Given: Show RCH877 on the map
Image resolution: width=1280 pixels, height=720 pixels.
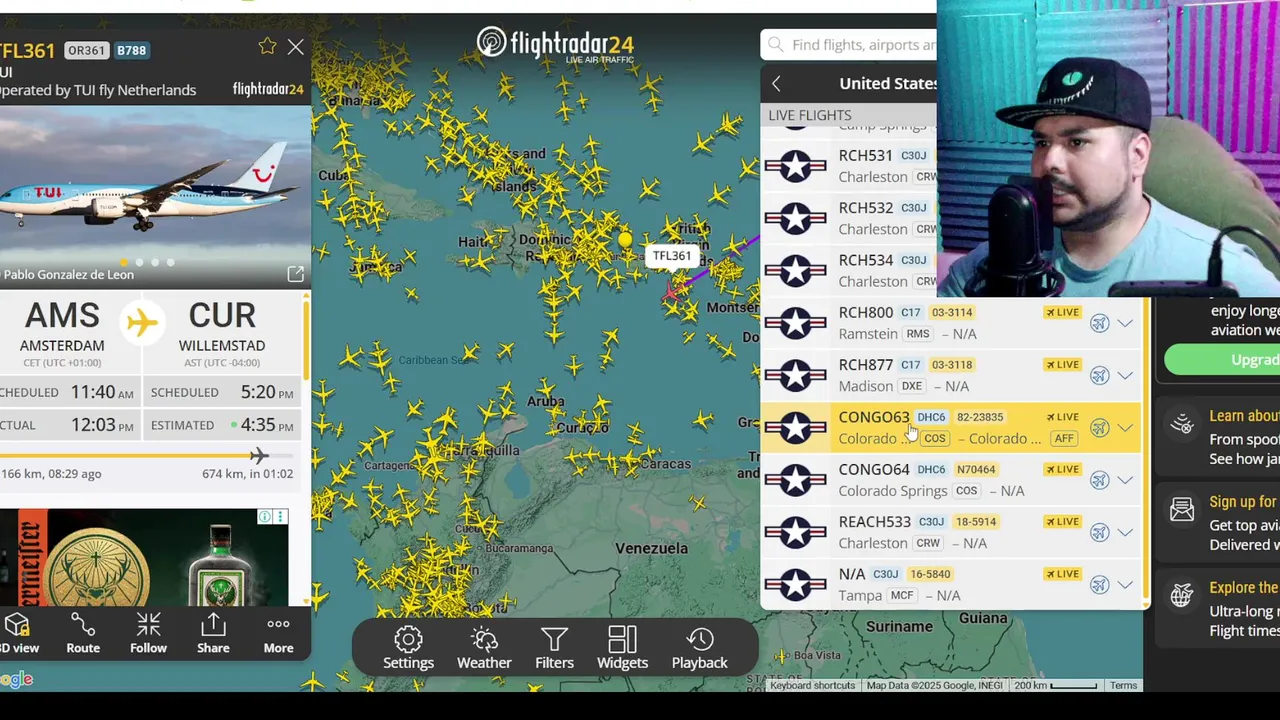Looking at the screenshot, I should (x=1099, y=375).
